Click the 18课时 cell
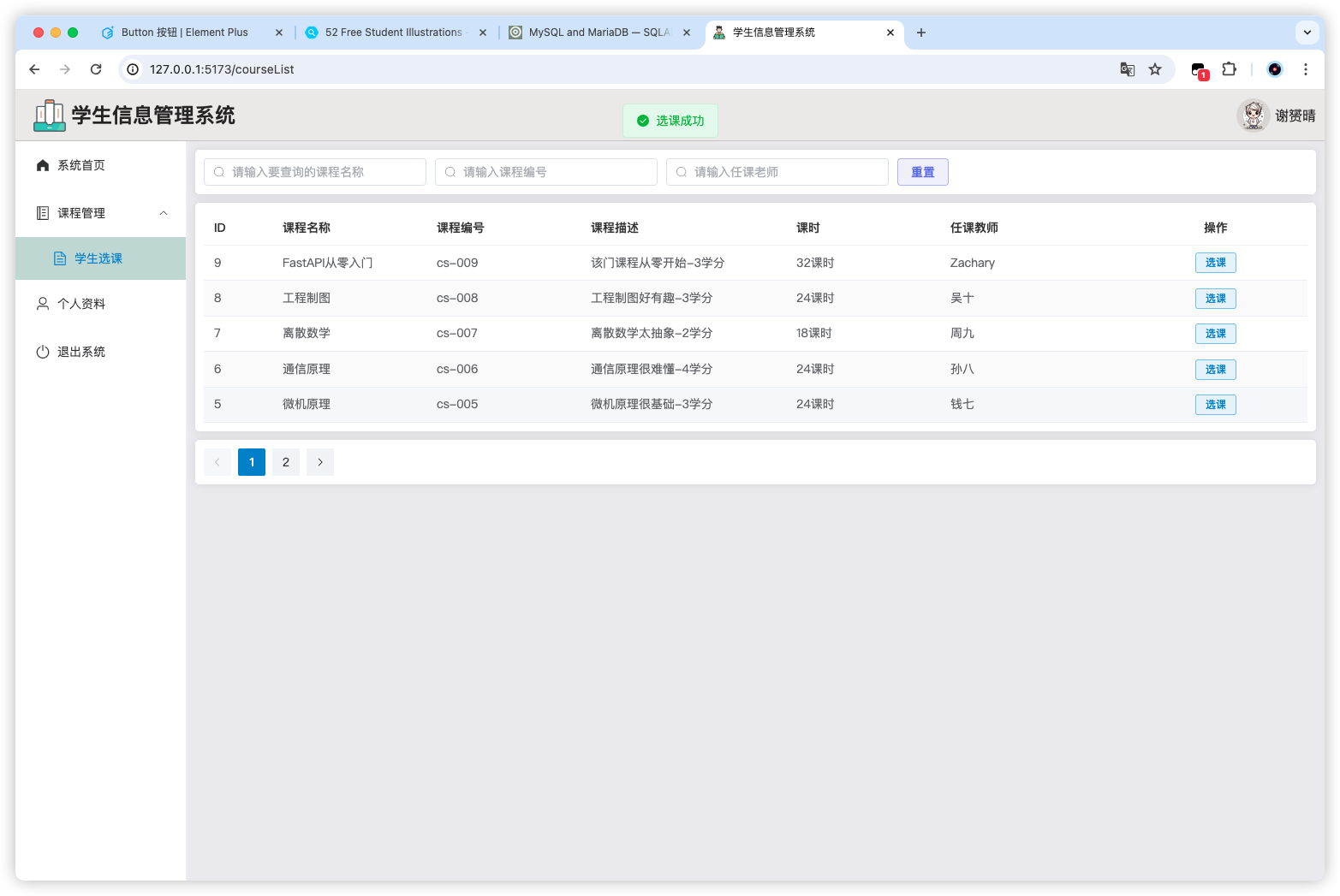This screenshot has height=896, width=1340. [814, 333]
